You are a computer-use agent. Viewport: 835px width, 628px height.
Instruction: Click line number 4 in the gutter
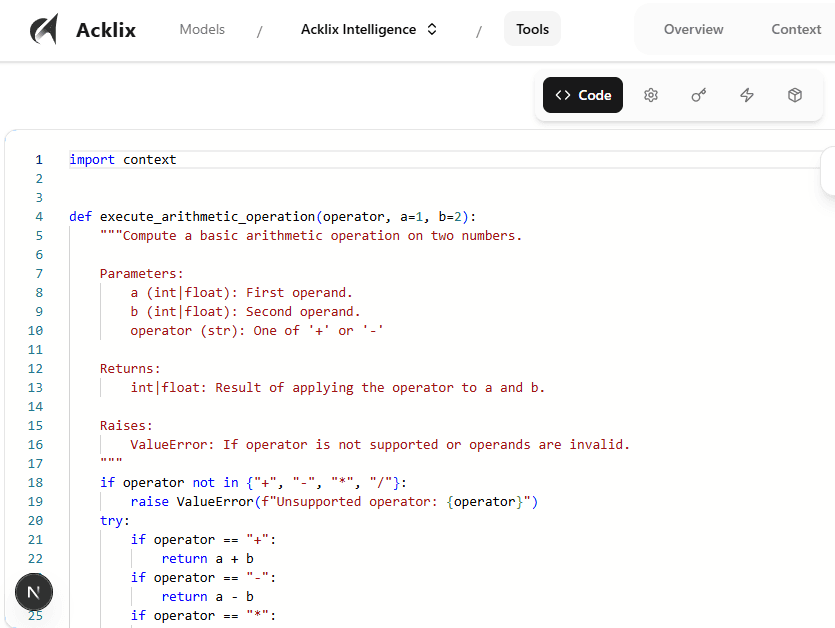pos(39,217)
